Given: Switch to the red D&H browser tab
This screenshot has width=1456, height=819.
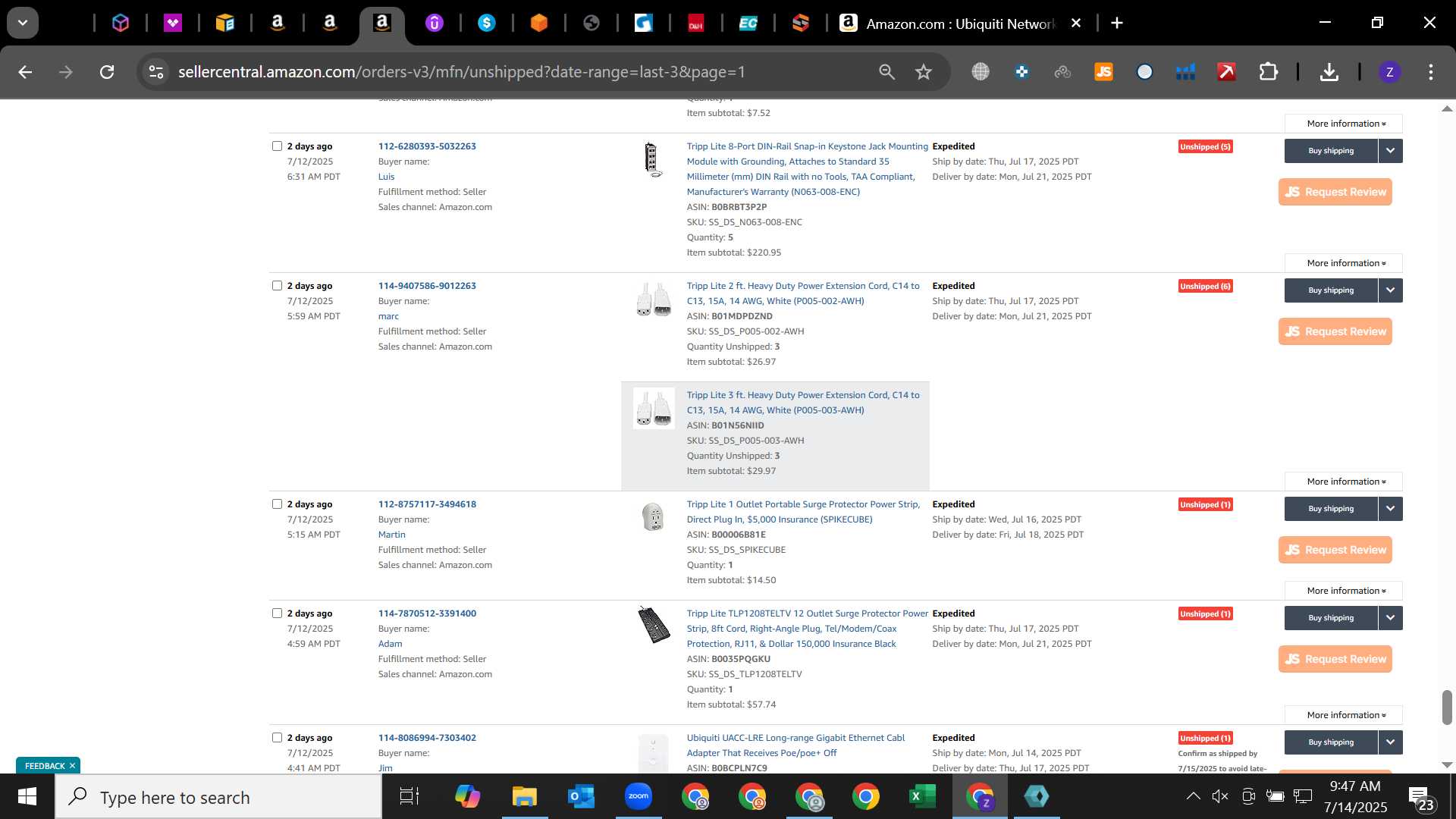Looking at the screenshot, I should [x=696, y=24].
